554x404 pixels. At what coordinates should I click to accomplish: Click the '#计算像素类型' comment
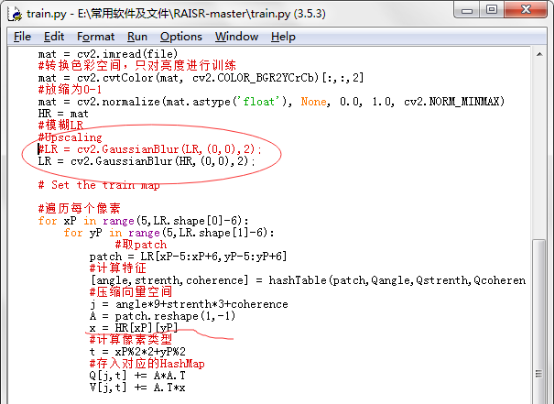point(131,340)
